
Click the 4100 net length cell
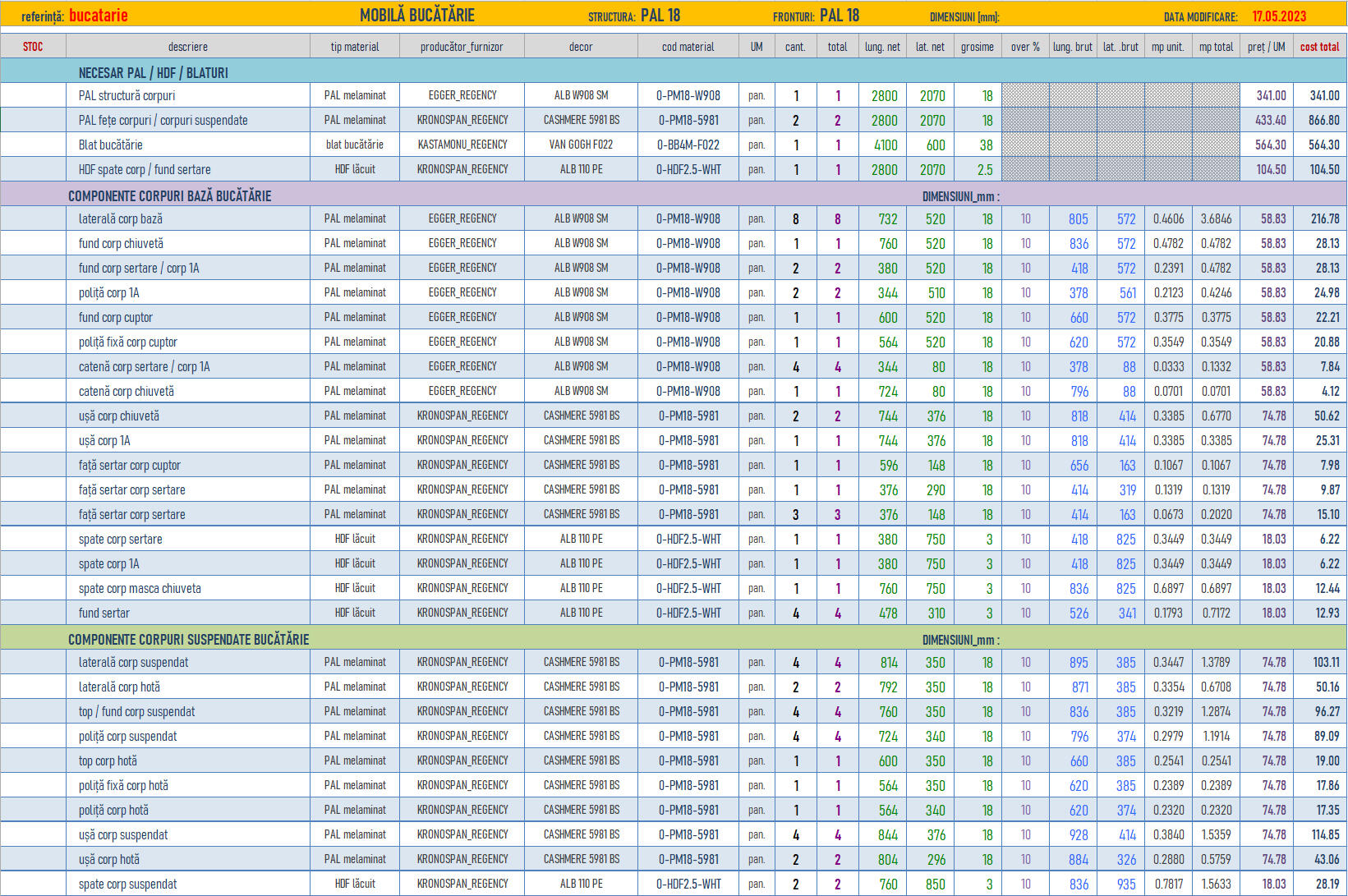[885, 145]
